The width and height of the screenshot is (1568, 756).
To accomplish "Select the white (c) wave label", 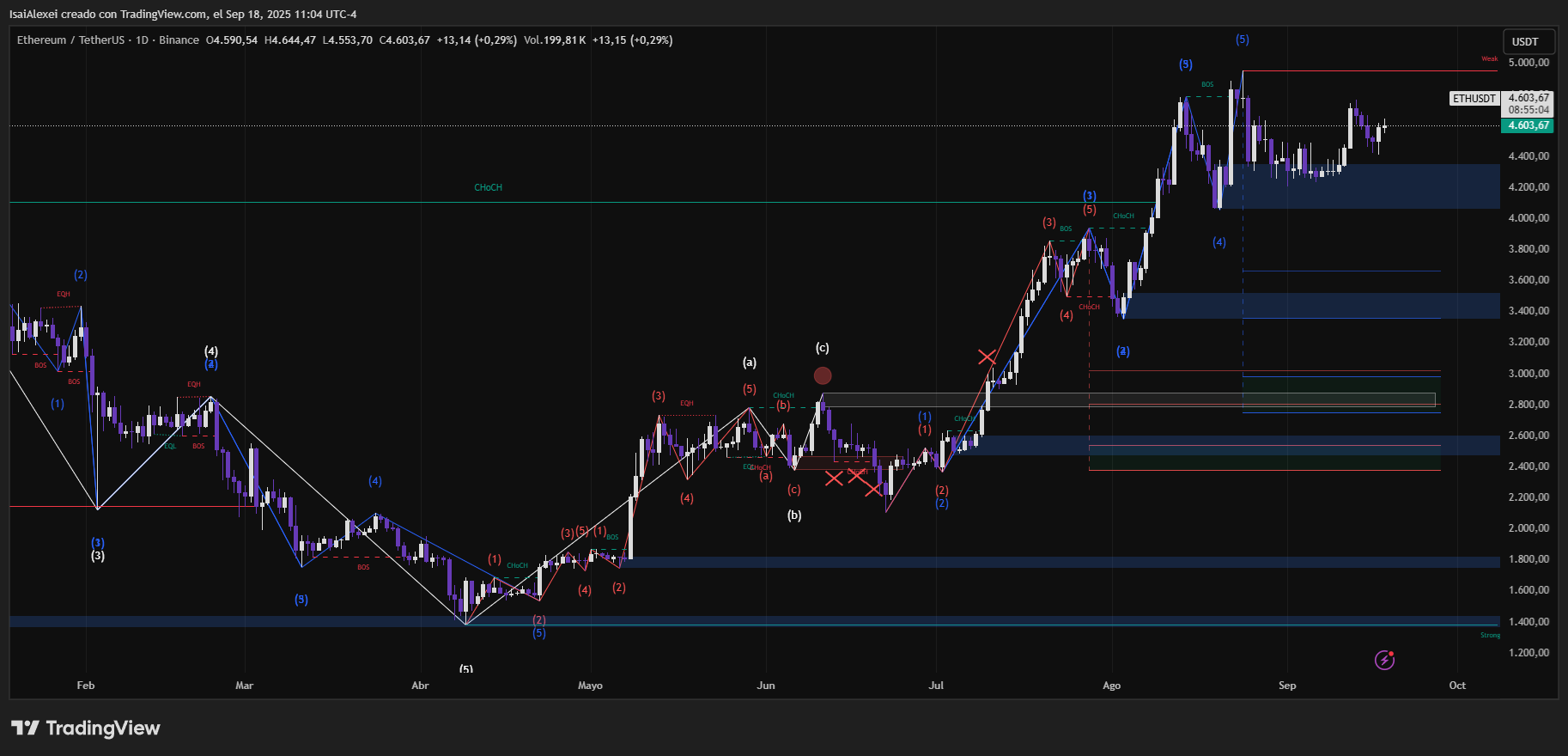I will 823,348.
